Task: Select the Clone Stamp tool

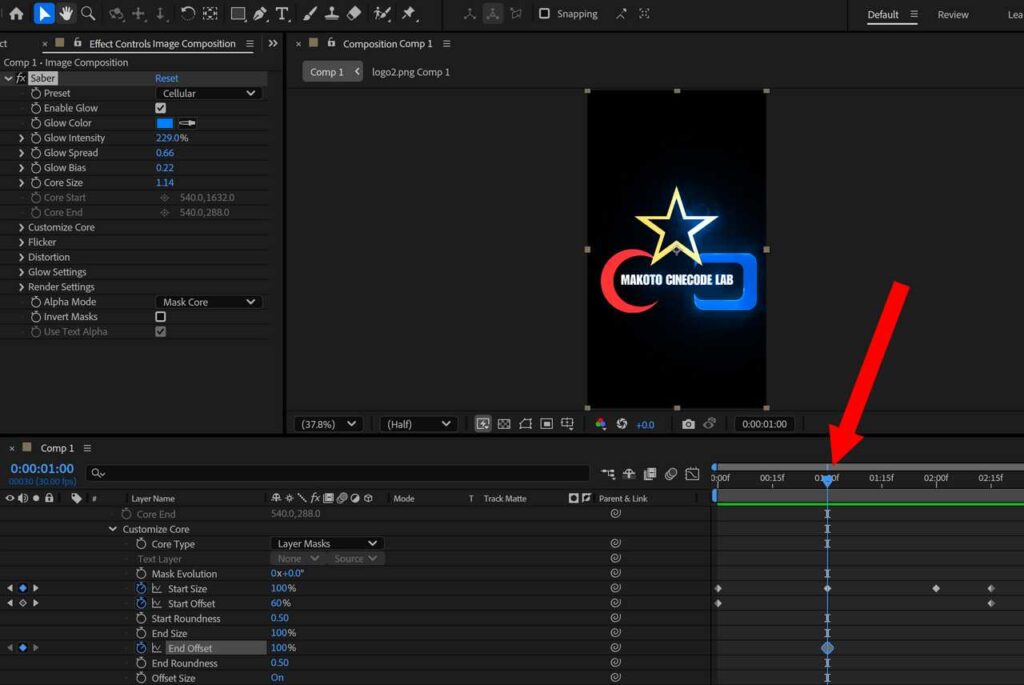Action: (332, 13)
